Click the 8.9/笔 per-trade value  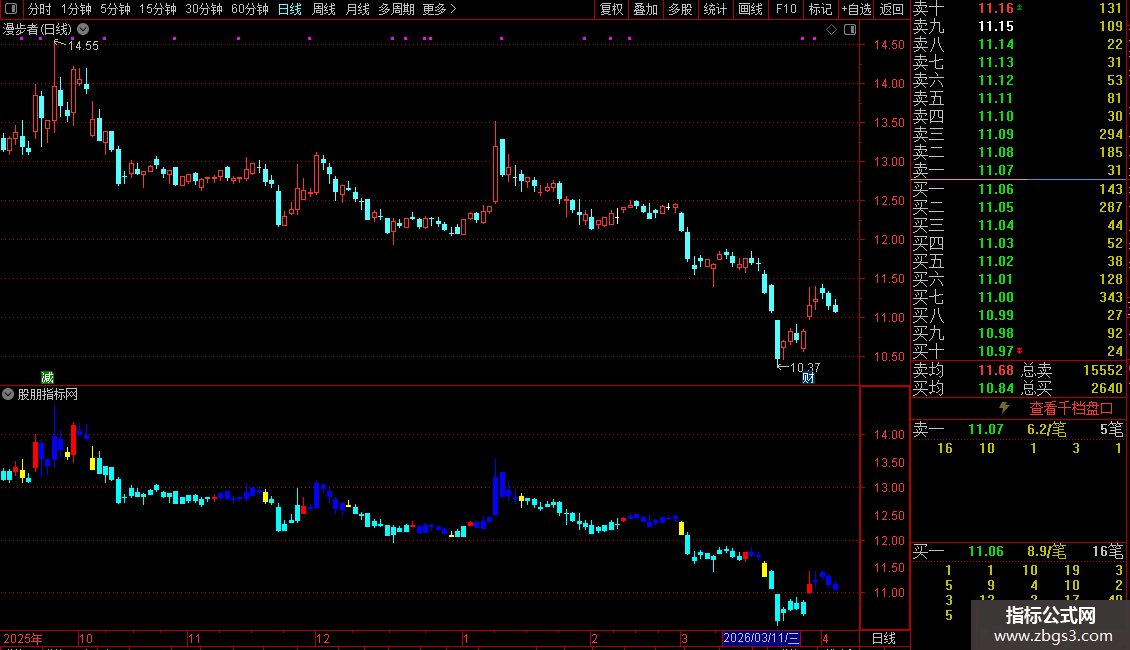(1046, 551)
